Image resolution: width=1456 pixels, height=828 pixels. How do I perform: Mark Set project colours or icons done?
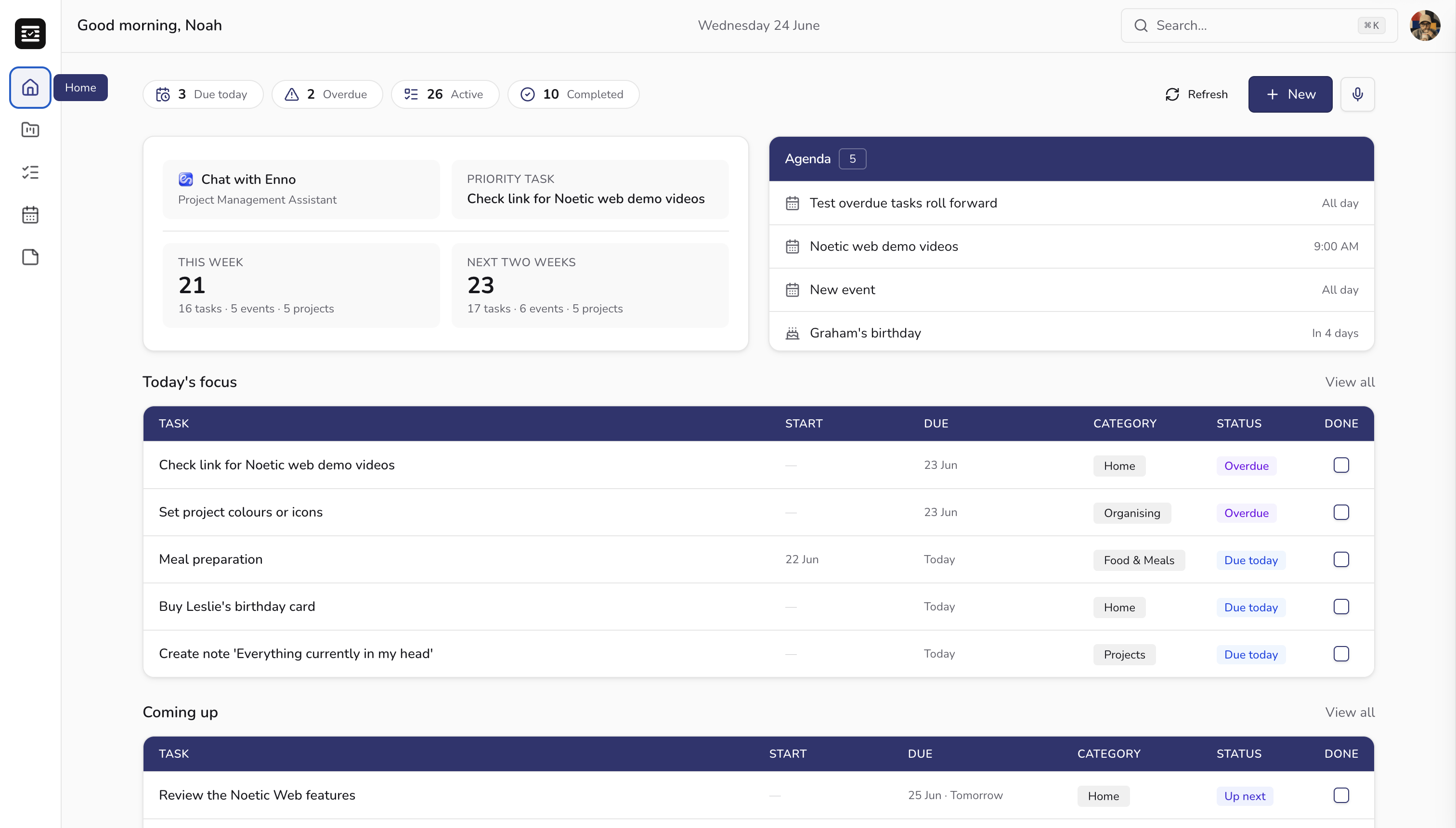click(x=1340, y=512)
